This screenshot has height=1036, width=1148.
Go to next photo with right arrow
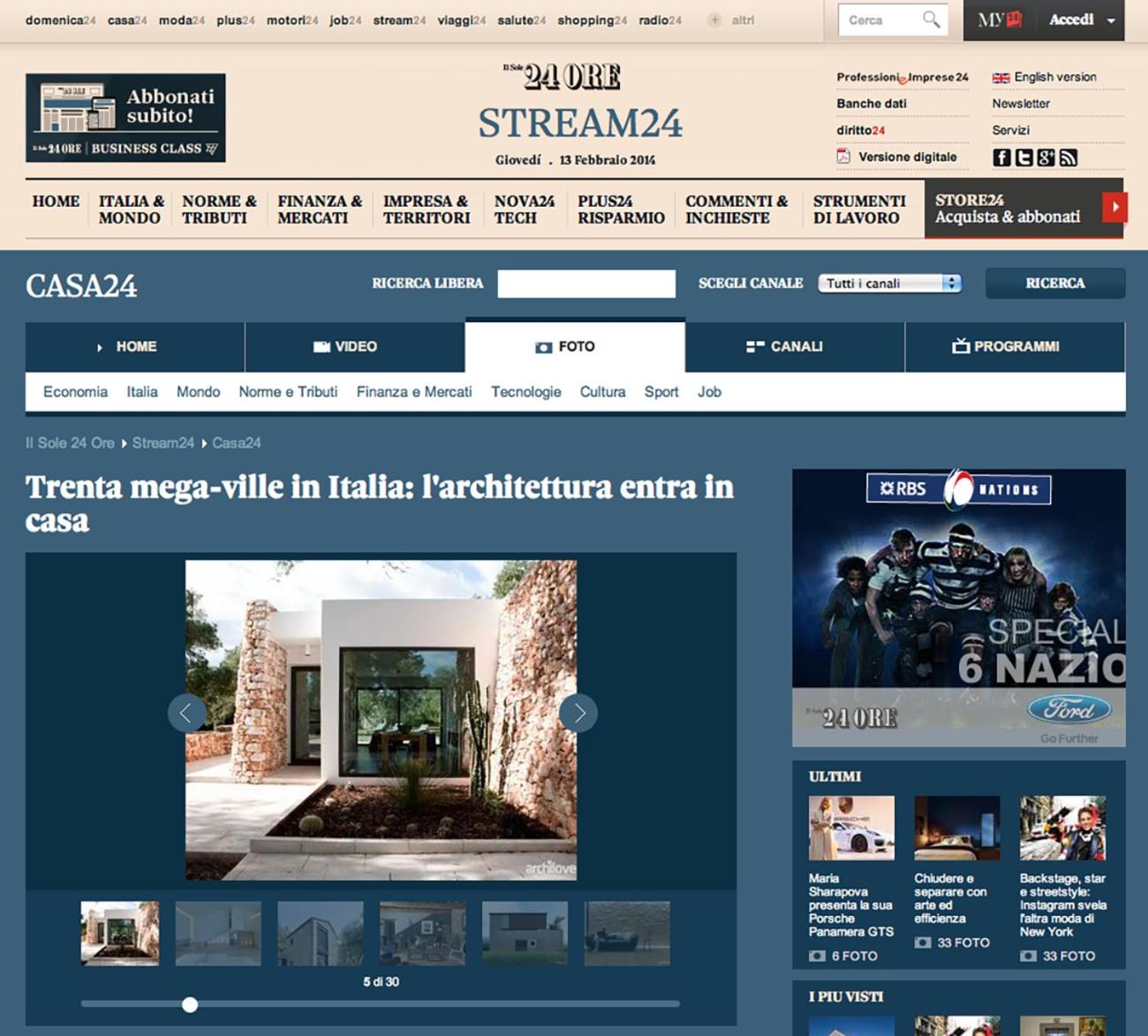pos(578,713)
